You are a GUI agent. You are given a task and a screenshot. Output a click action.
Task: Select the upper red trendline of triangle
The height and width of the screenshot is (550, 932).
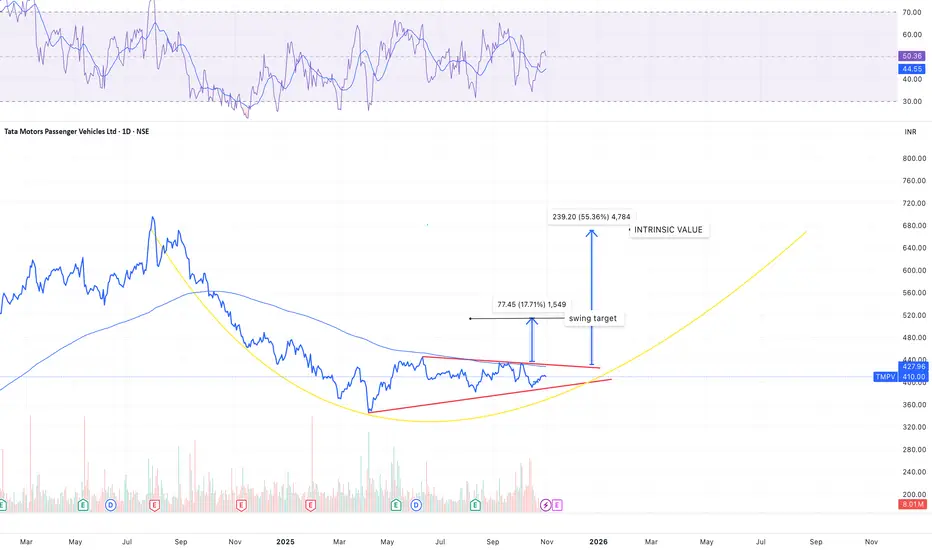[511, 362]
